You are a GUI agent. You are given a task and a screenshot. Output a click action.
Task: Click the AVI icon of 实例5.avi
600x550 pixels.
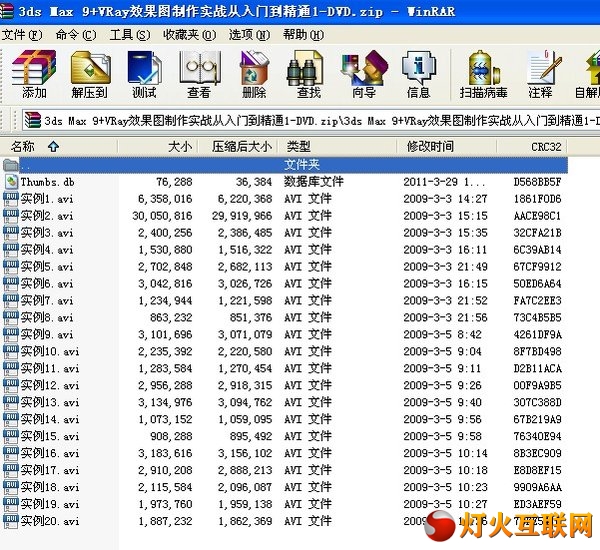pyautogui.click(x=11, y=266)
